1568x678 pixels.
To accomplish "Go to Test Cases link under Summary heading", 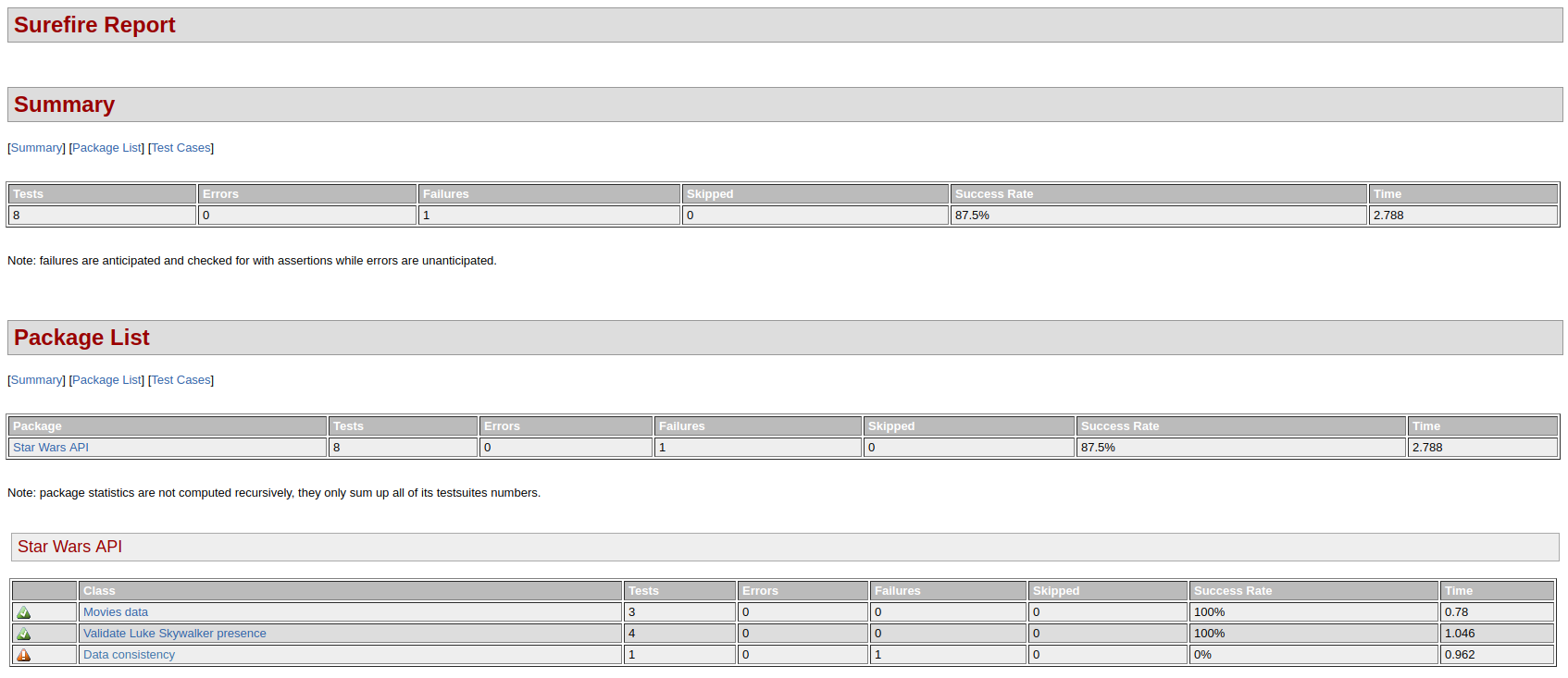I will tap(180, 148).
